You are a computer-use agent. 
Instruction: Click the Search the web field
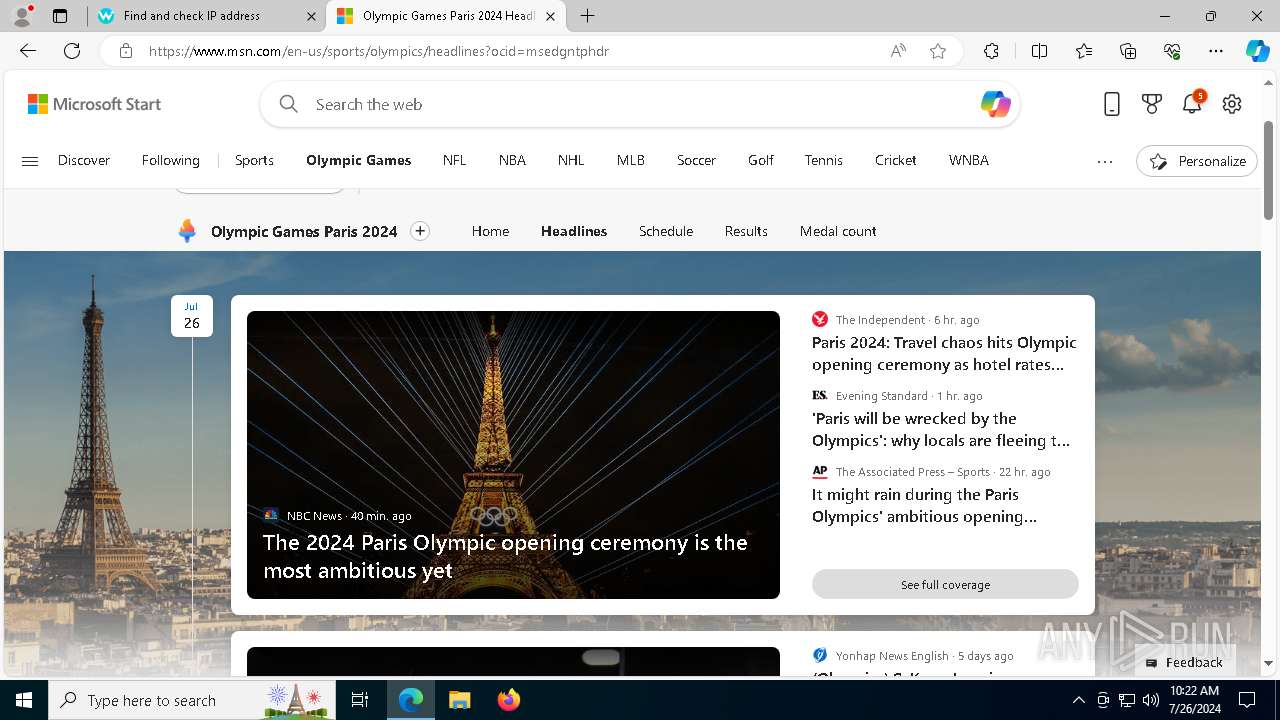click(x=640, y=104)
